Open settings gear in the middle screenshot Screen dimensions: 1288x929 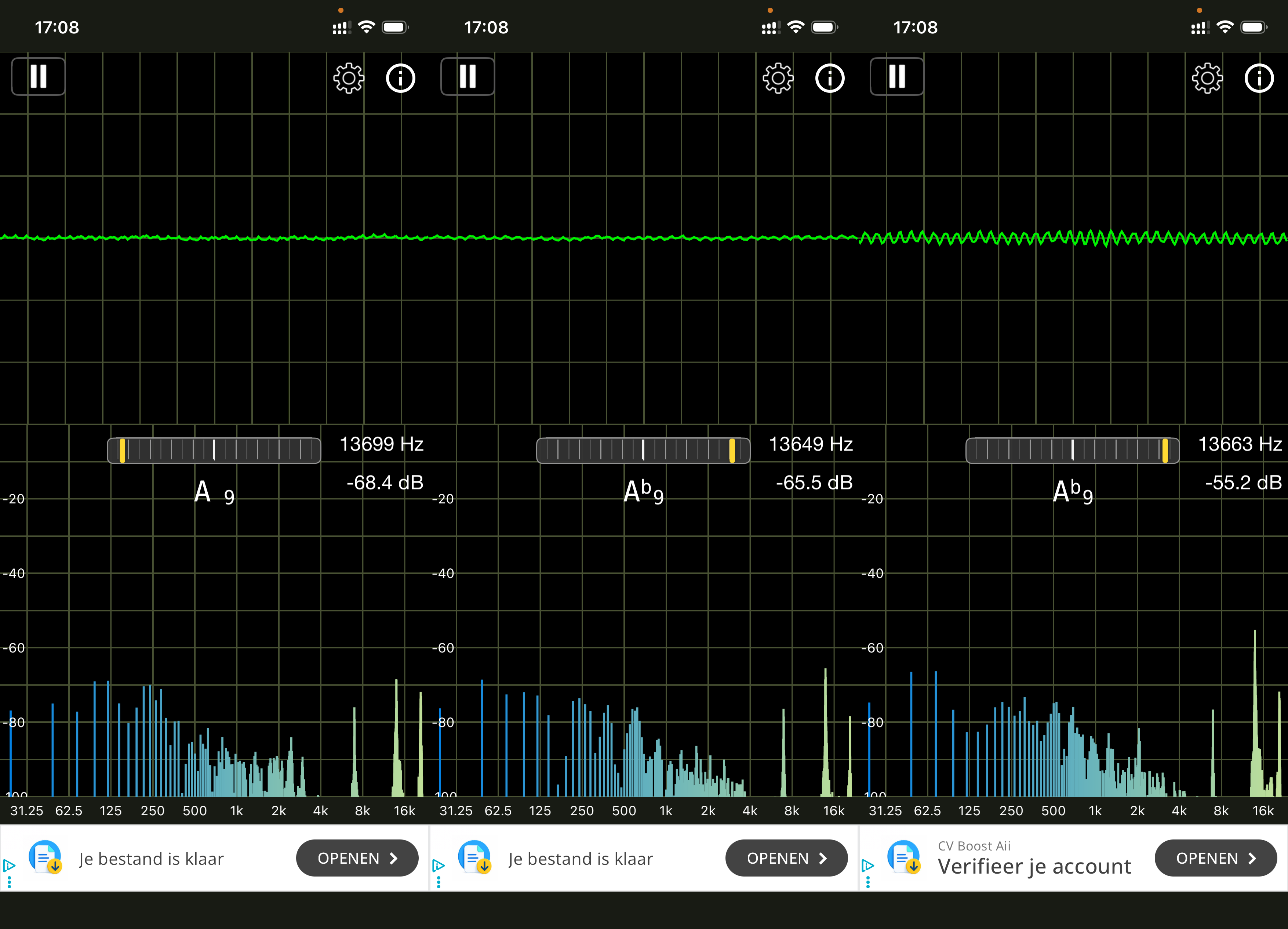778,79
